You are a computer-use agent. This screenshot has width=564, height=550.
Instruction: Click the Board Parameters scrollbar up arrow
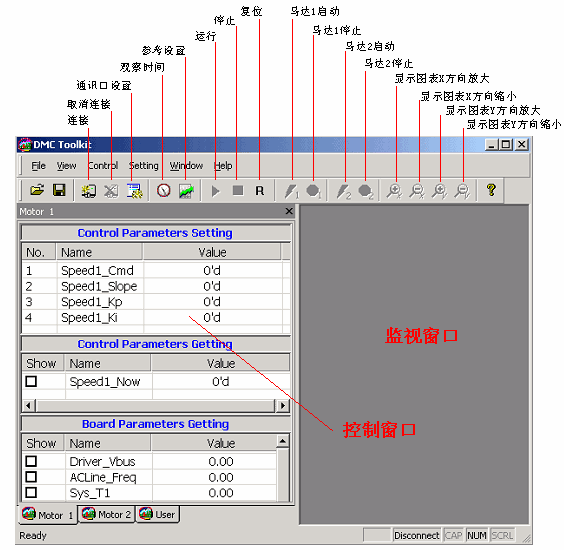click(x=283, y=441)
